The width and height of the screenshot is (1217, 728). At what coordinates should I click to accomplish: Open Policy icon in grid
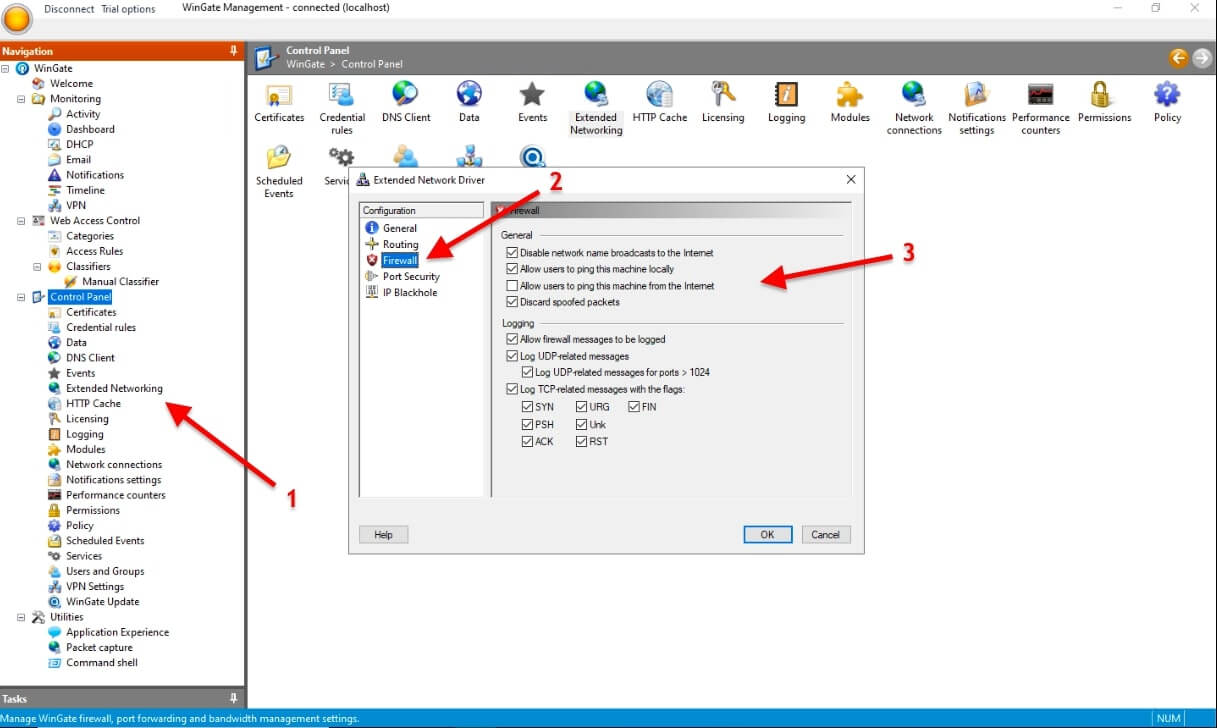(1167, 102)
